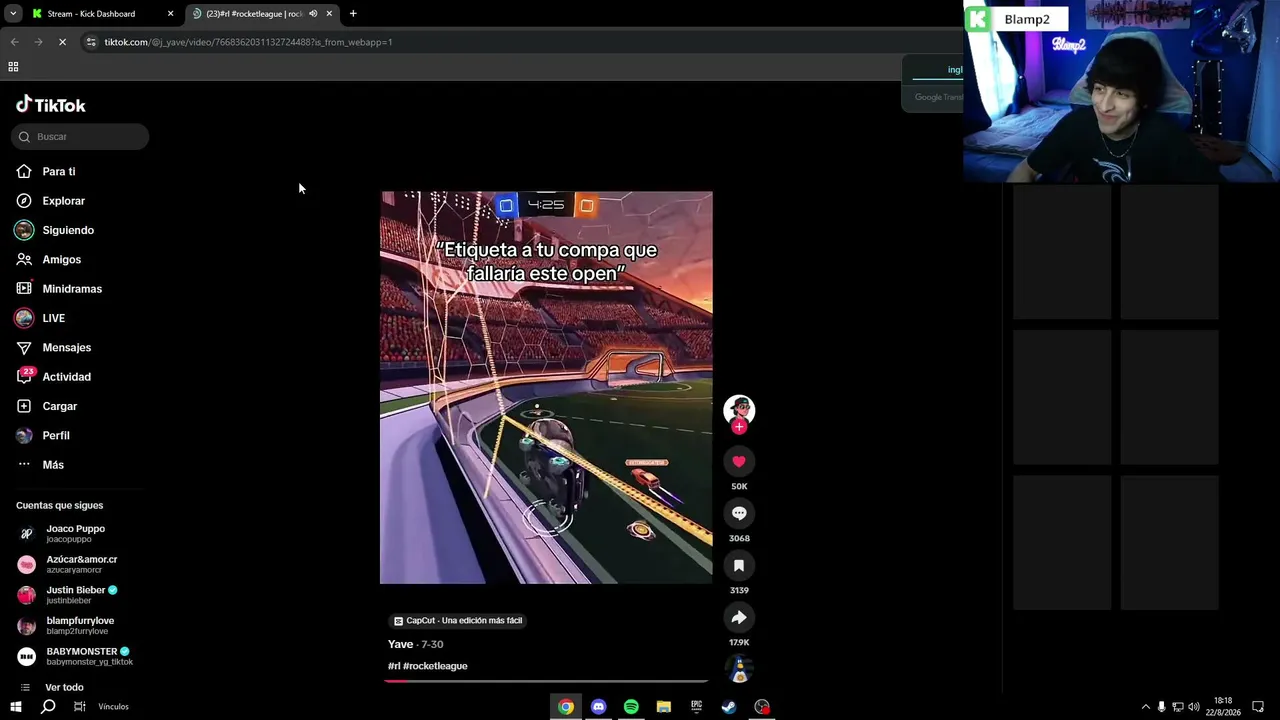Open comments on the video

739,513
